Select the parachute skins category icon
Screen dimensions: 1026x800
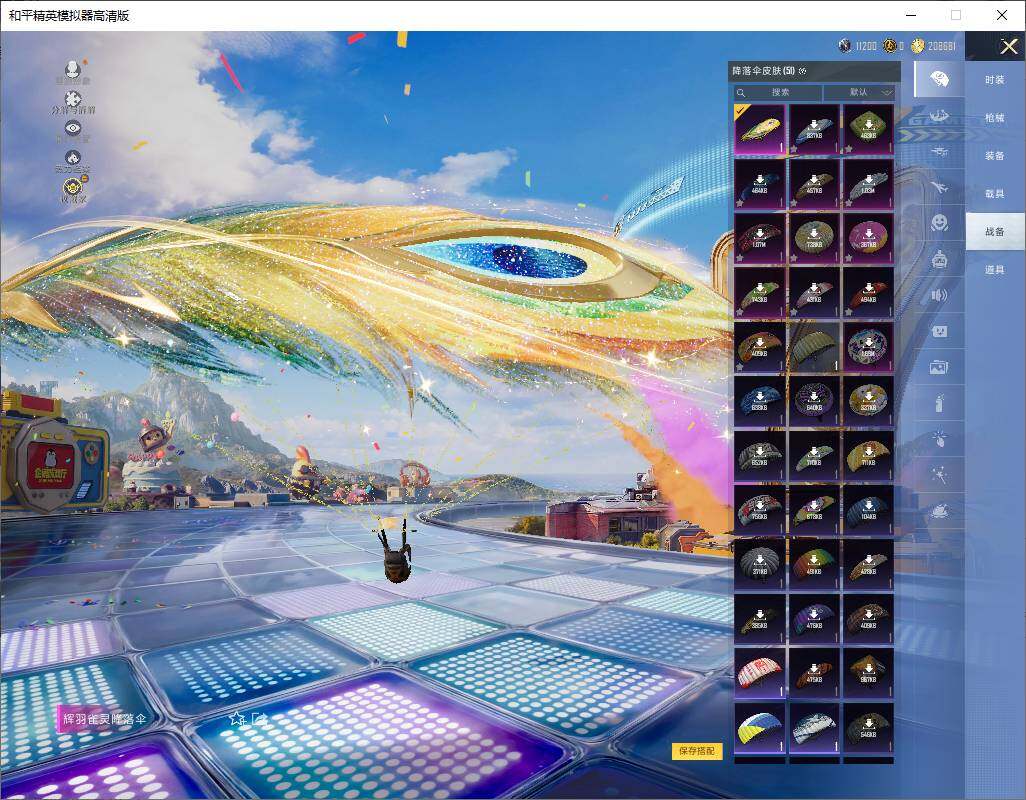tap(939, 79)
